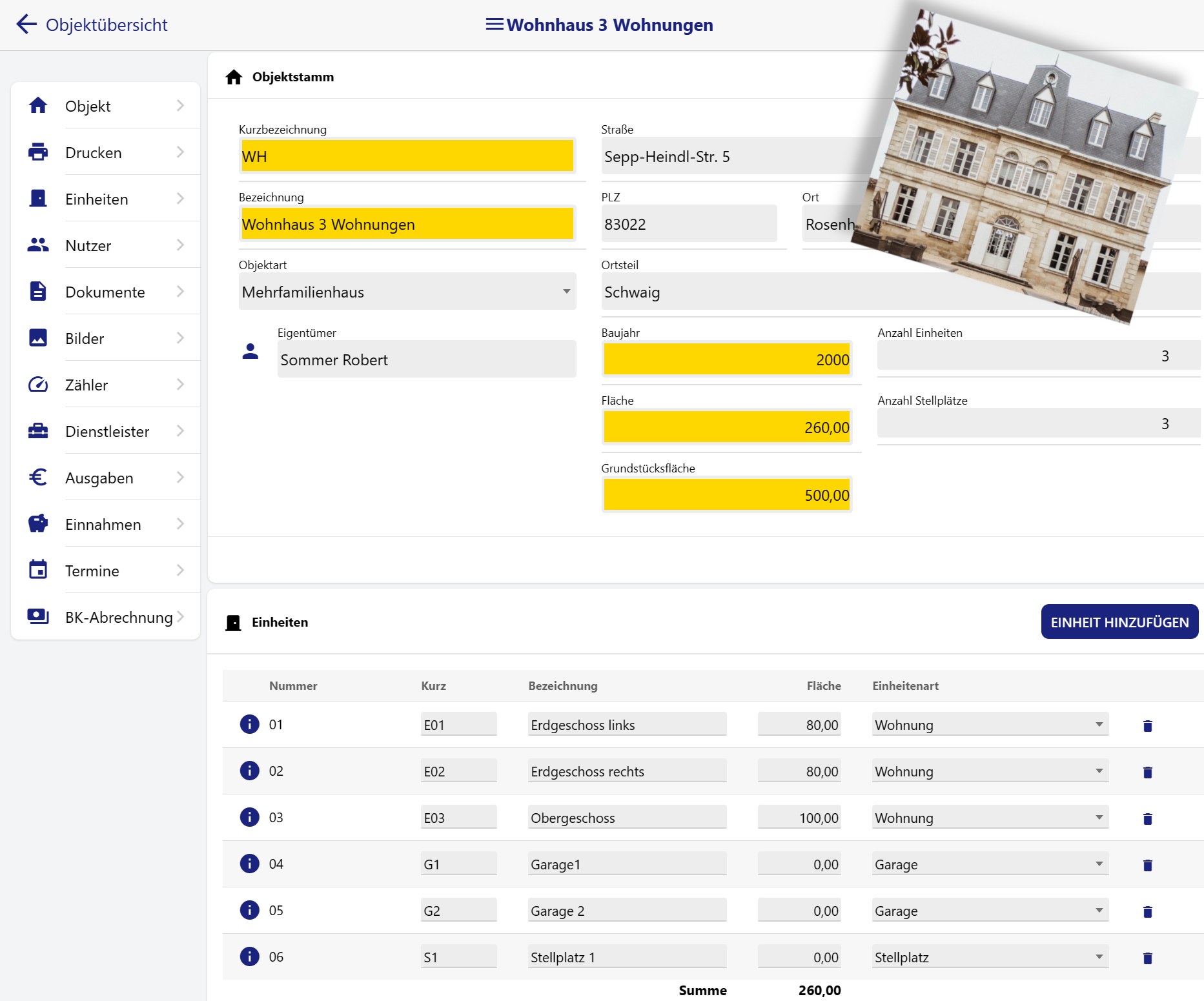The height and width of the screenshot is (1001, 1204).
Task: Click the EINHEIT HINZUFÜGEN button
Action: click(x=1119, y=622)
